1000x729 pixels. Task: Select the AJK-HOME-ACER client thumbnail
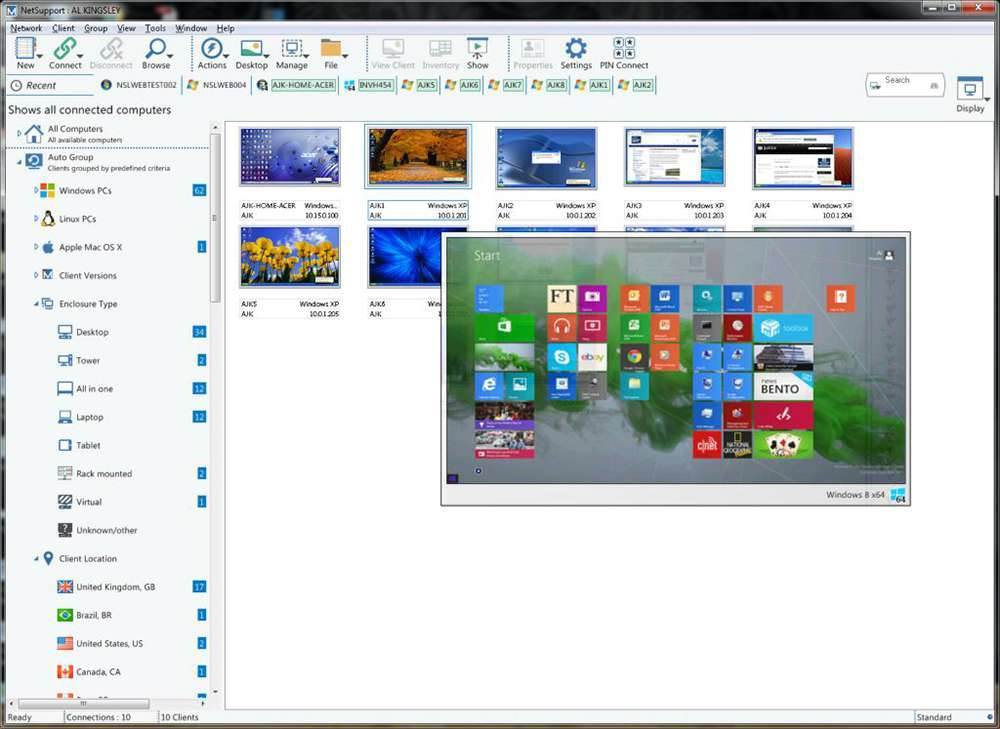pyautogui.click(x=290, y=157)
